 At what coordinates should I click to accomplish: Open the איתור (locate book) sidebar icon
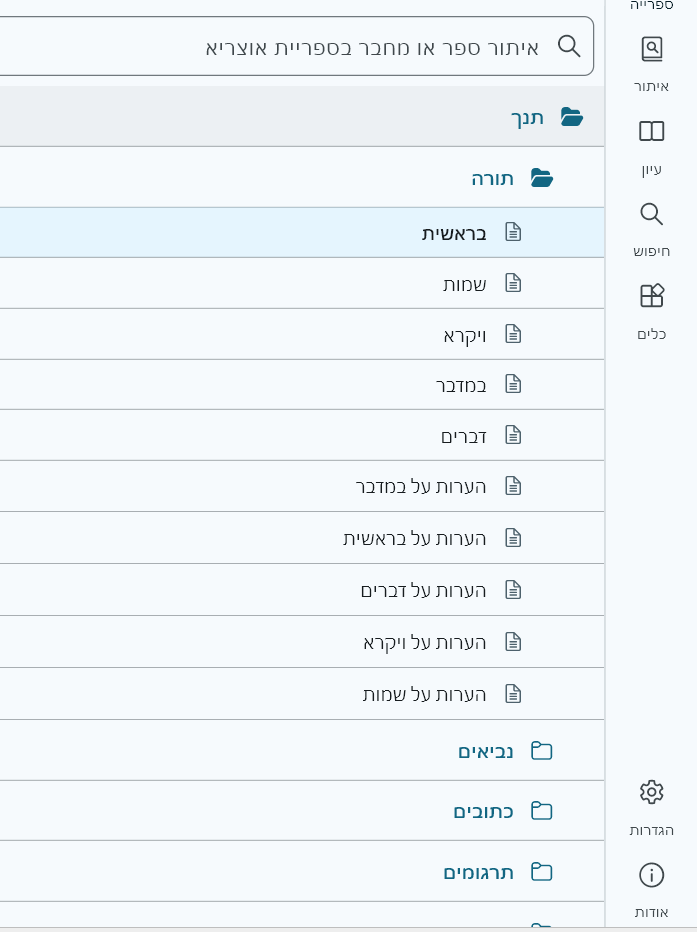651,62
